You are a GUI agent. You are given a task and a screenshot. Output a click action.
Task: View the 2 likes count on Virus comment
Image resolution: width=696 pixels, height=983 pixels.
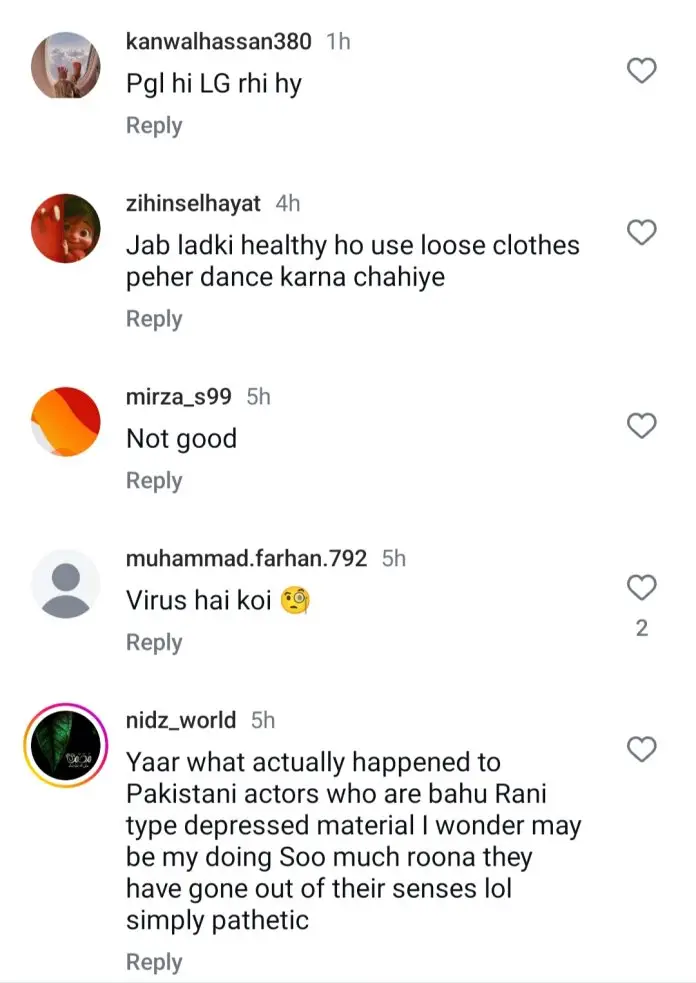point(642,628)
